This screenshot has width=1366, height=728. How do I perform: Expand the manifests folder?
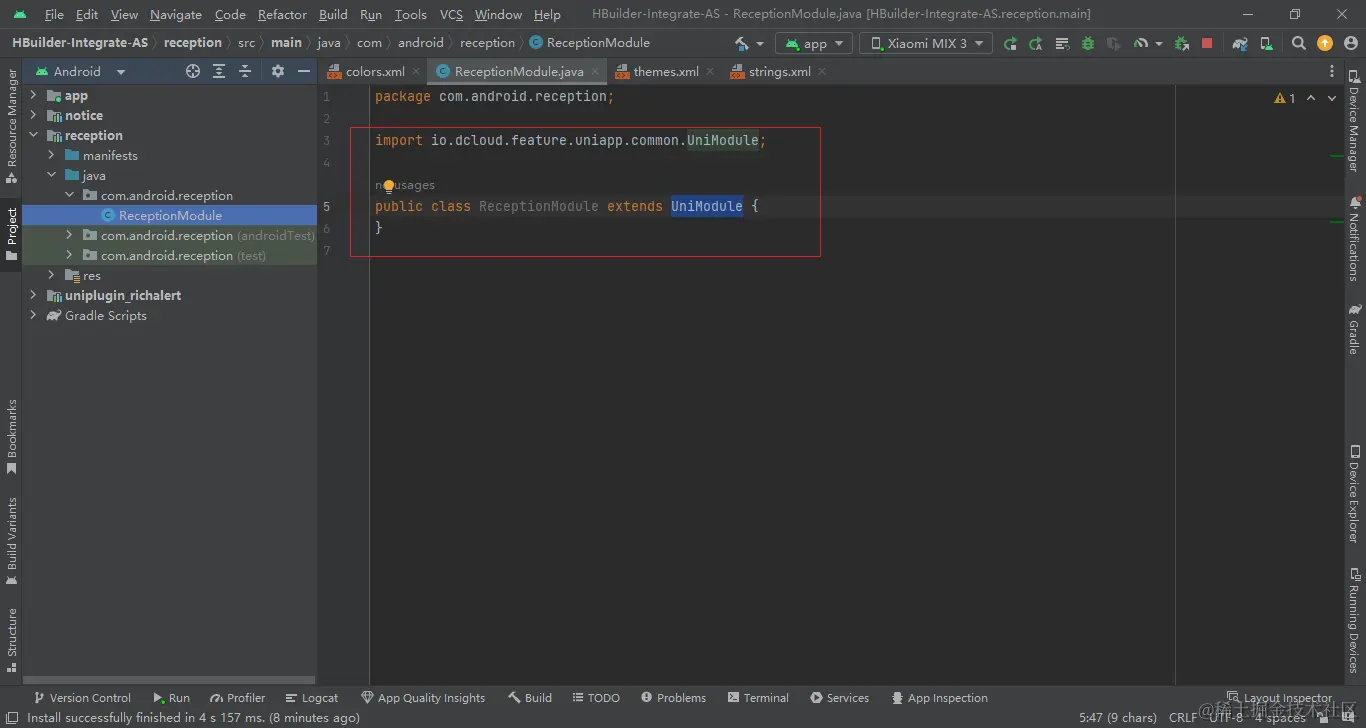(x=51, y=156)
